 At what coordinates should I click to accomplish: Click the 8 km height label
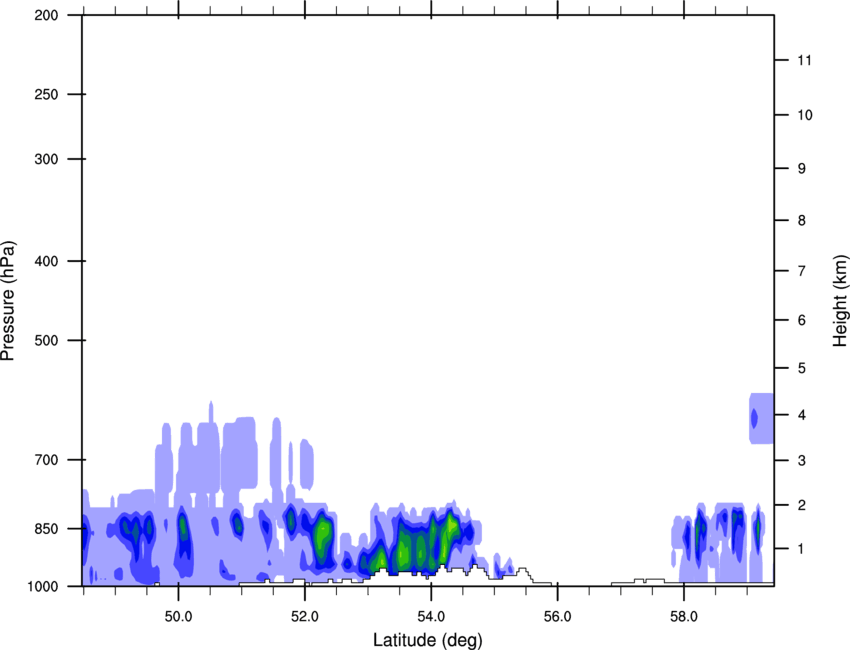[802, 220]
